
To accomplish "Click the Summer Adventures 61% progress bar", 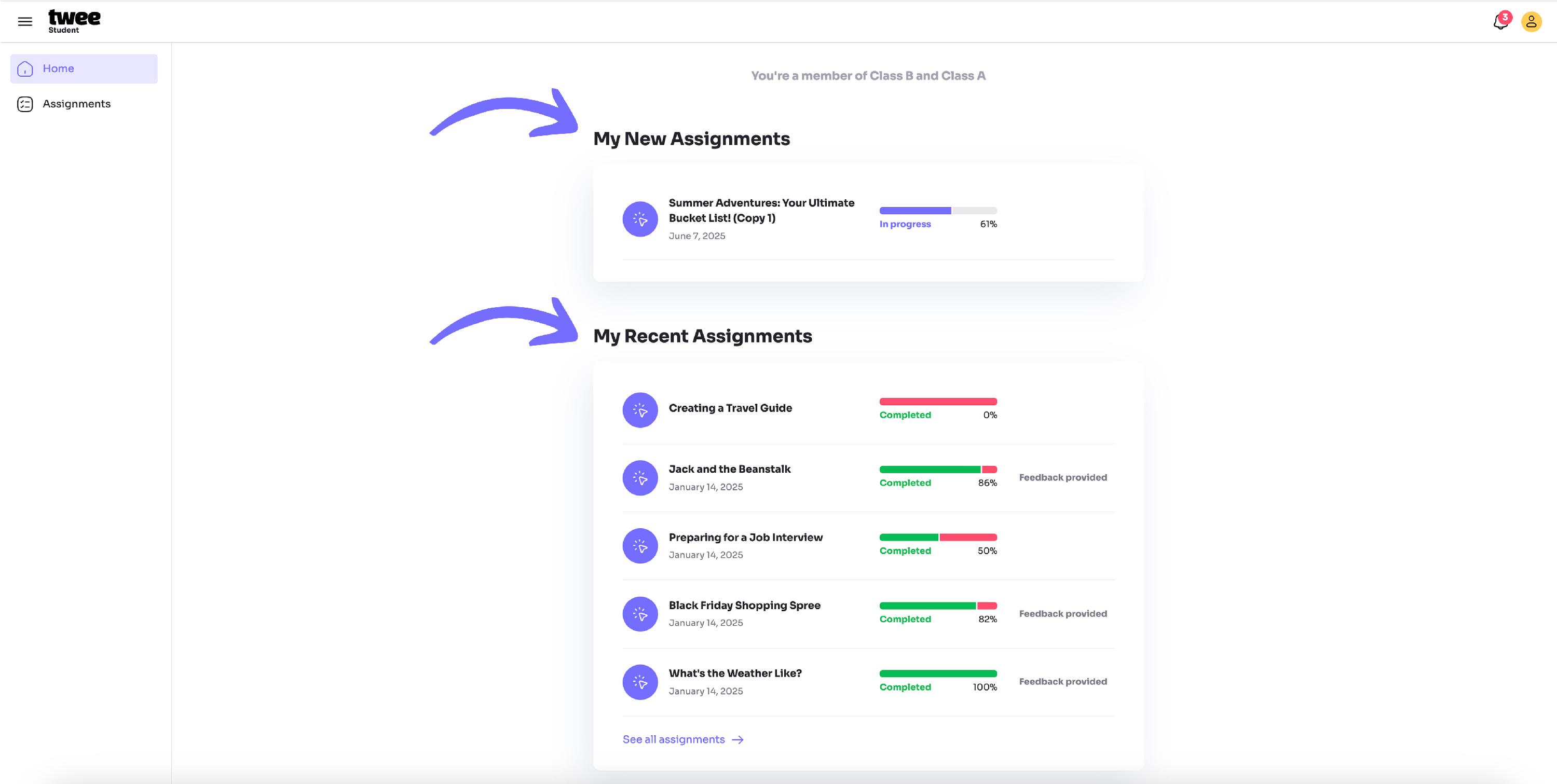I will [x=938, y=211].
